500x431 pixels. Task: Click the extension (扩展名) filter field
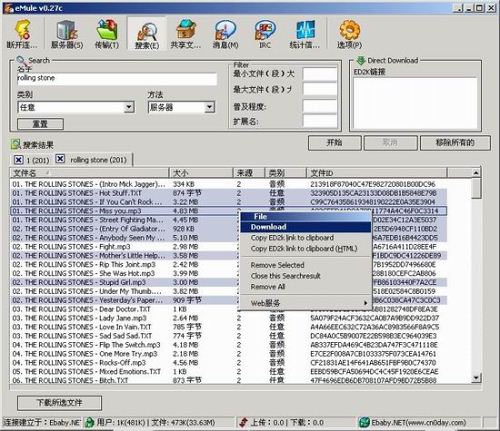(320, 121)
